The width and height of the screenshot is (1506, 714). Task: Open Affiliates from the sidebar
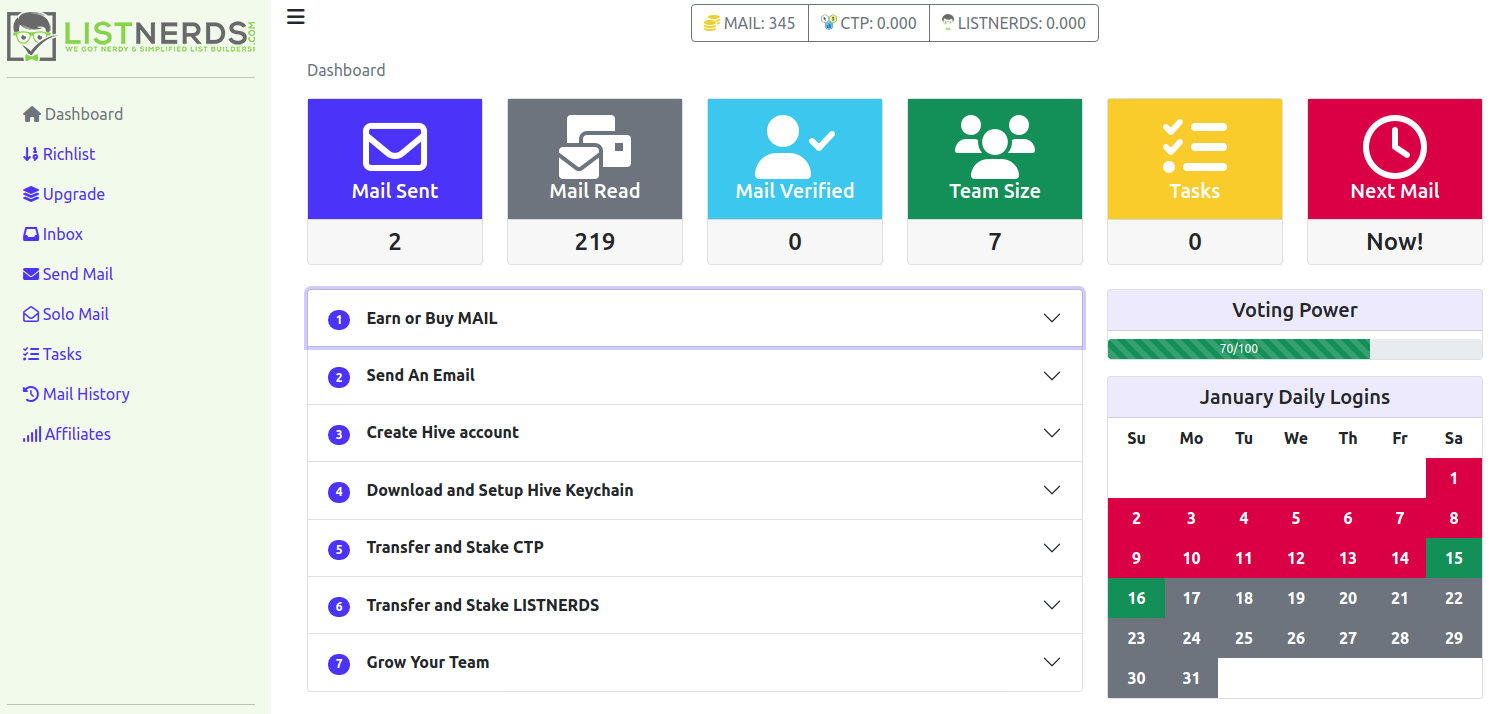point(67,434)
